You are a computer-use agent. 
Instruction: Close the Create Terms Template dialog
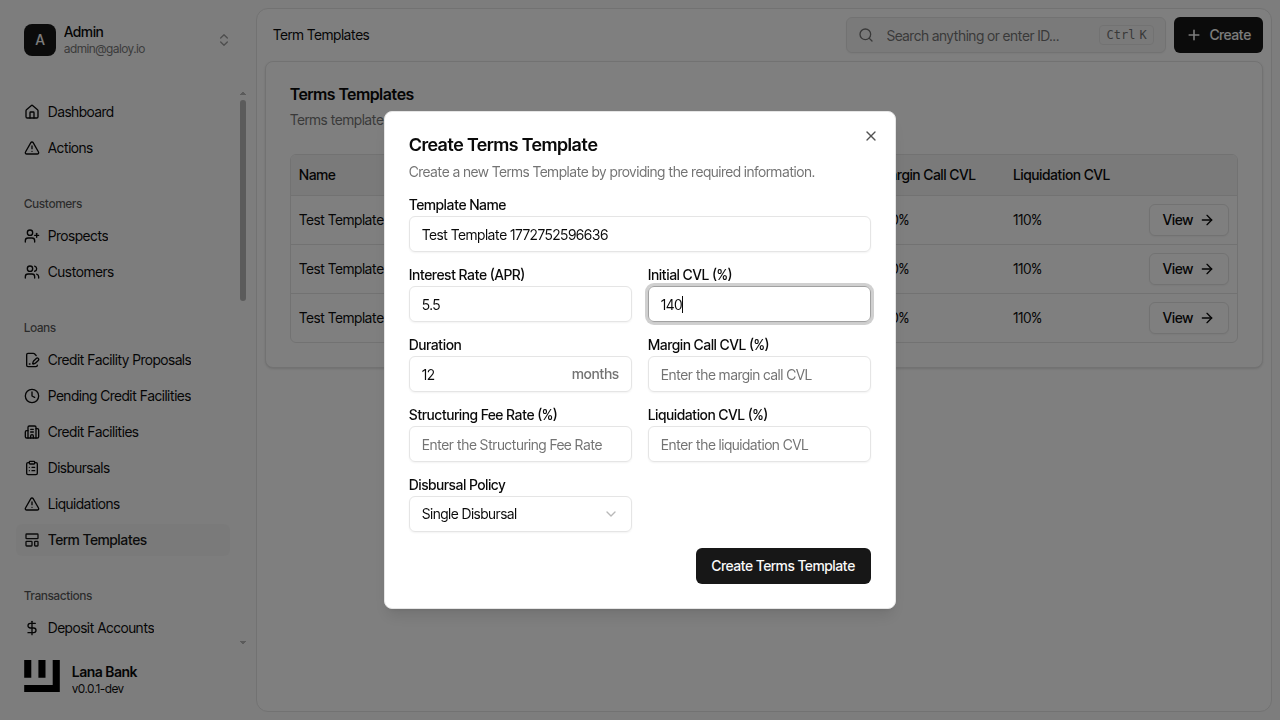[871, 136]
